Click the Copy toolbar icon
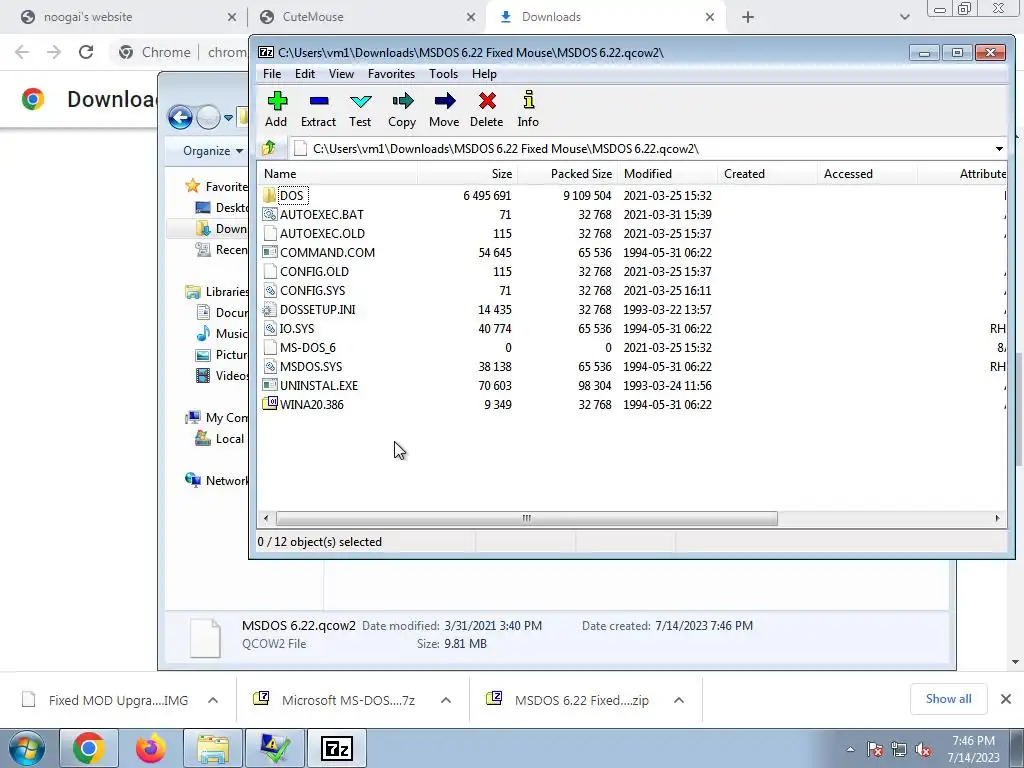Screen dimensions: 1024x768 point(402,101)
